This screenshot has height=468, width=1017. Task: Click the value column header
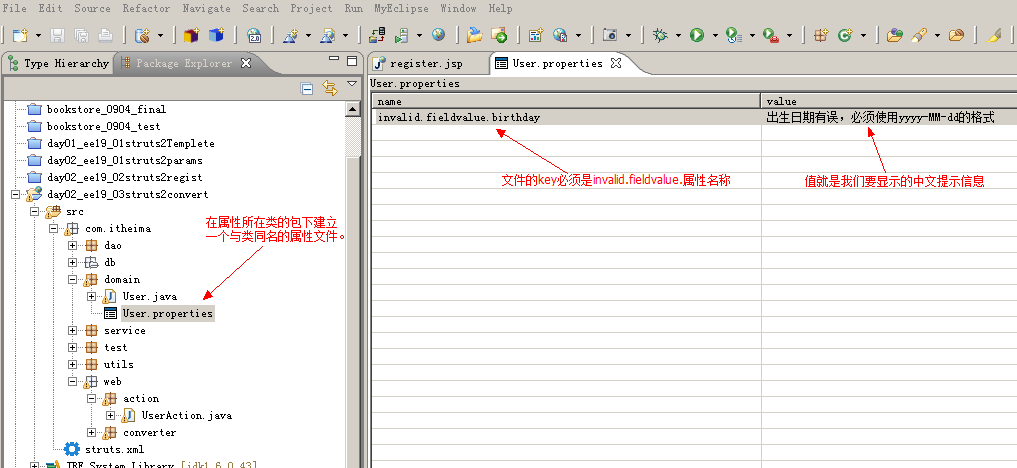tap(889, 101)
